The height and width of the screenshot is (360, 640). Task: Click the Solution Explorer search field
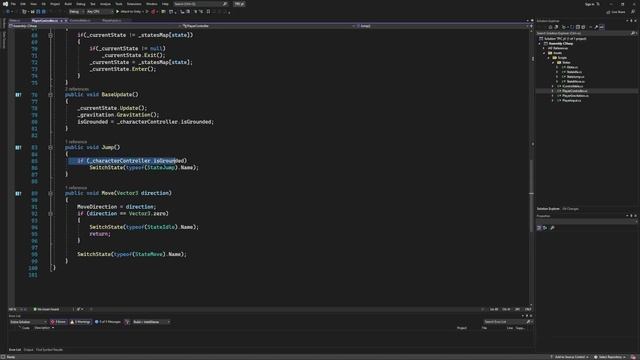click(x=586, y=33)
